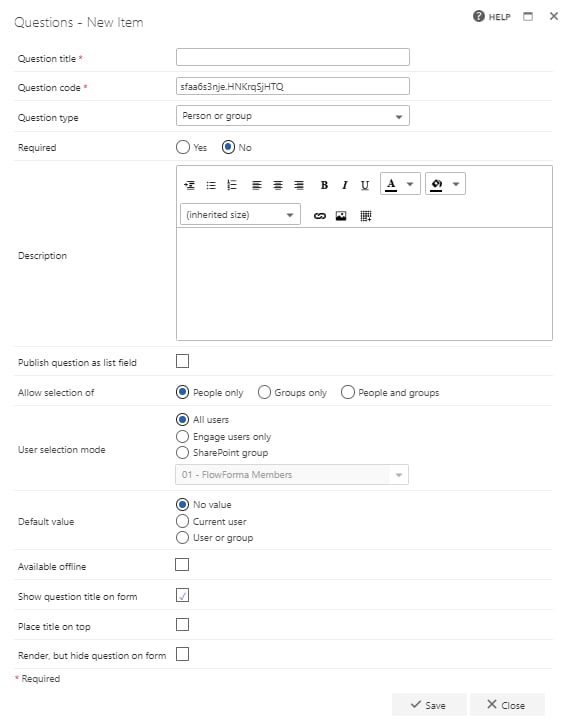This screenshot has height=722, width=569.
Task: Check Render, but hide question on form
Action: pos(182,654)
